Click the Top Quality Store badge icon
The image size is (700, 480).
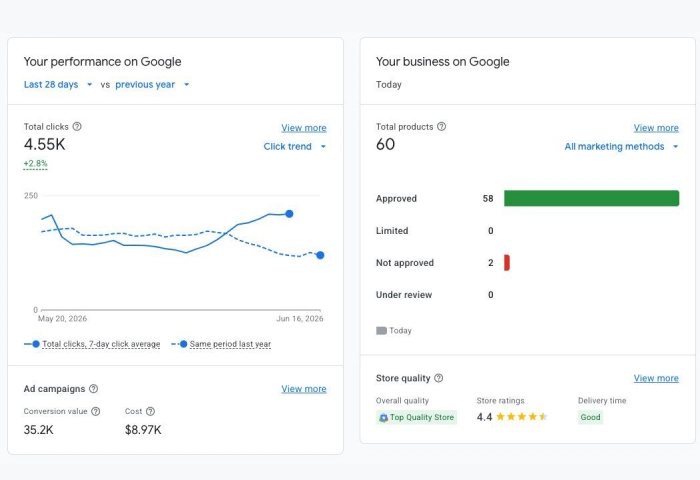pyautogui.click(x=383, y=417)
